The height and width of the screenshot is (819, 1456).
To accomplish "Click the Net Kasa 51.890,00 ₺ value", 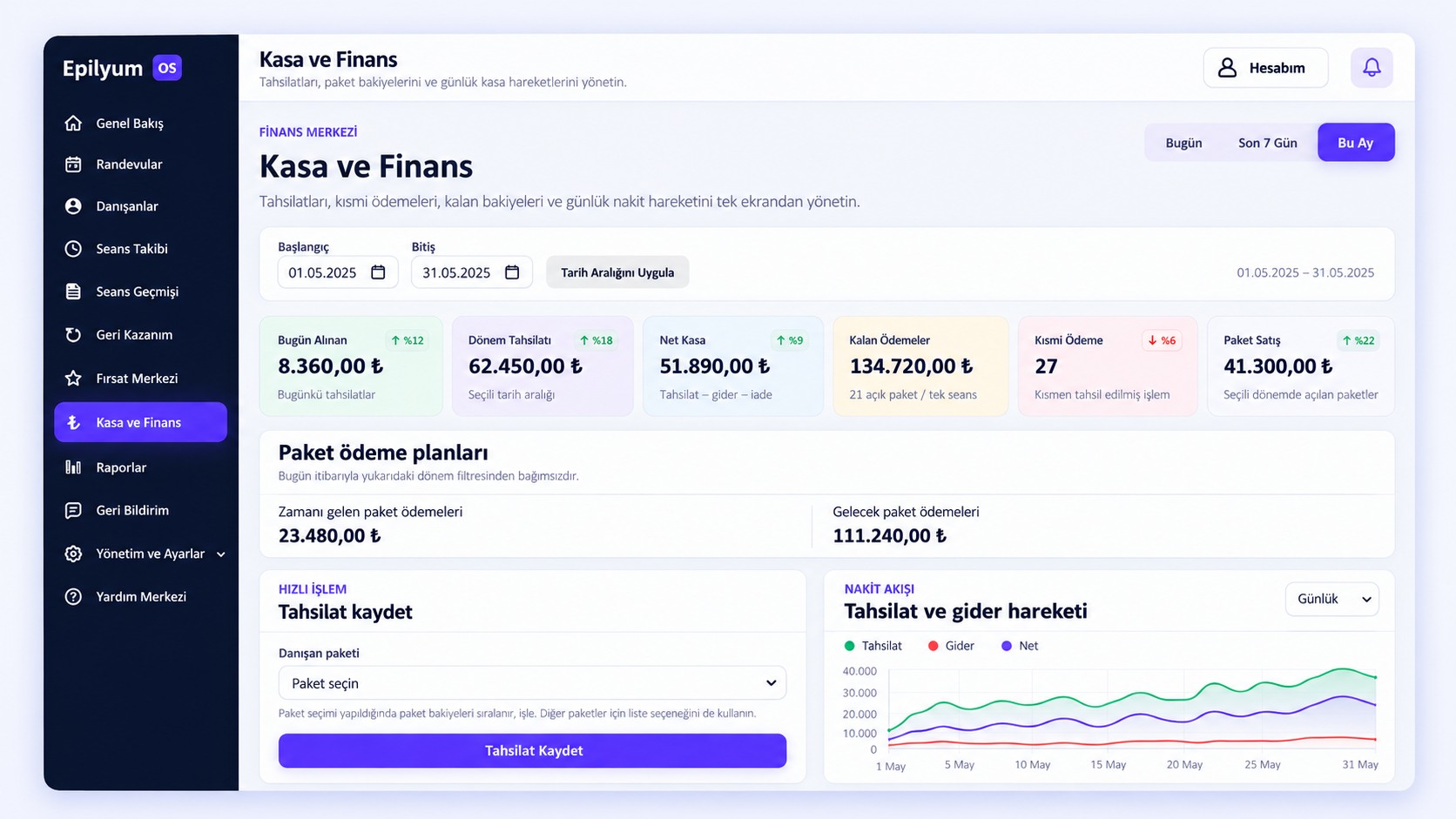I will [x=715, y=366].
